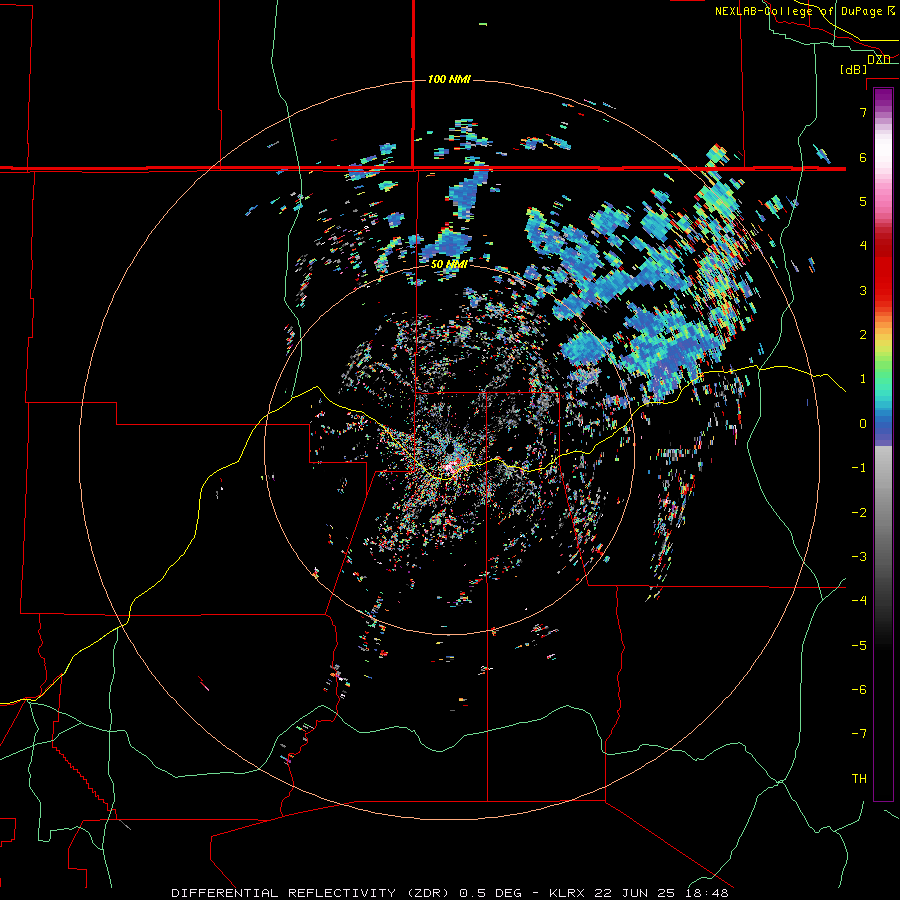Click the '-4' value on the dB scale
This screenshot has height=900, width=900.
[859, 601]
